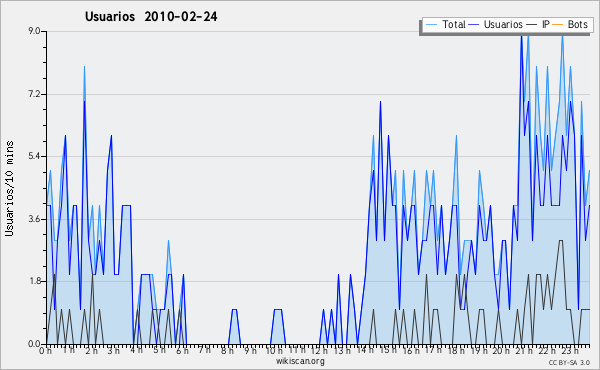Click the light blue Total legend line
This screenshot has width=600, height=370.
[x=431, y=25]
